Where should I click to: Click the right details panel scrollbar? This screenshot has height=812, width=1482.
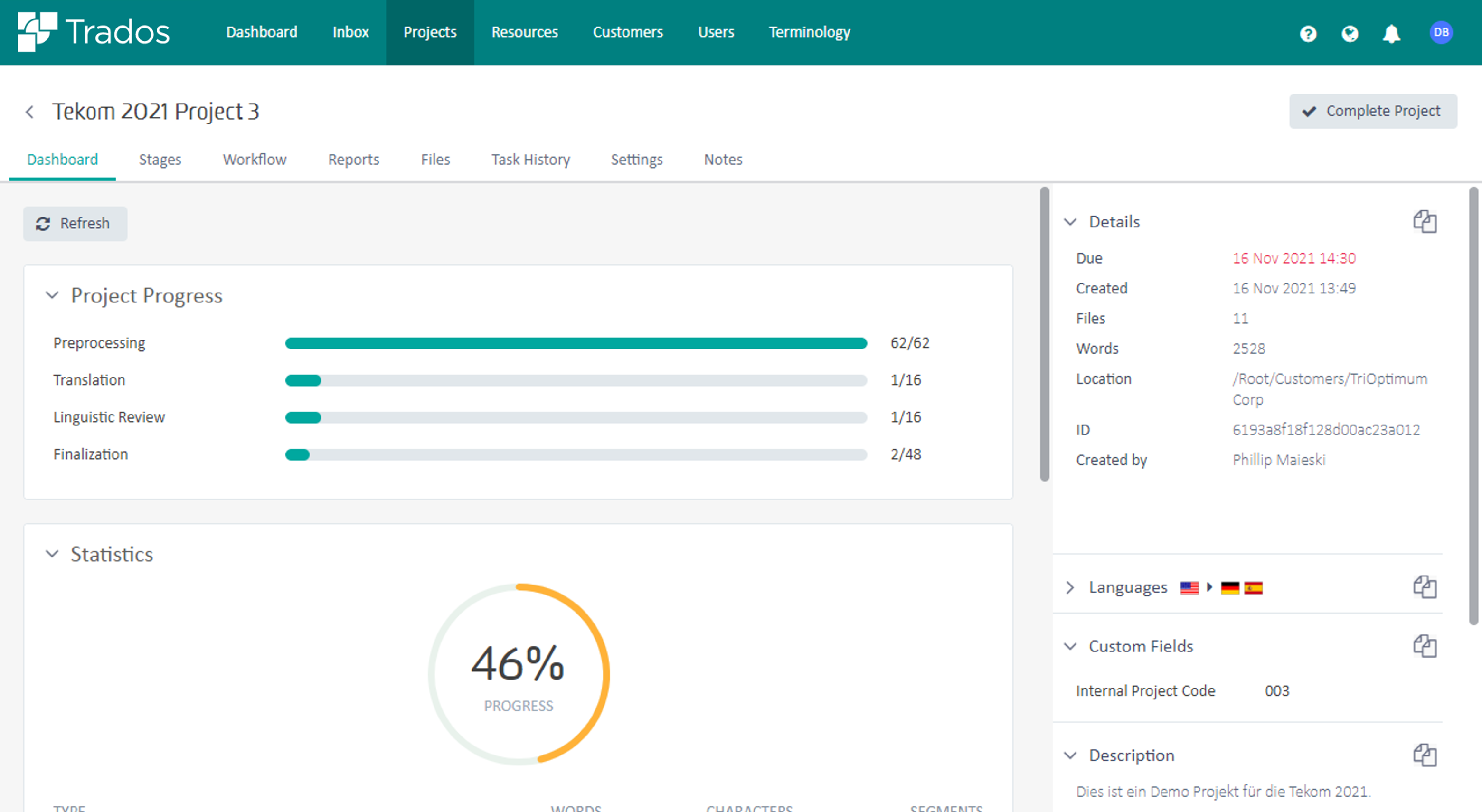pyautogui.click(x=1473, y=406)
